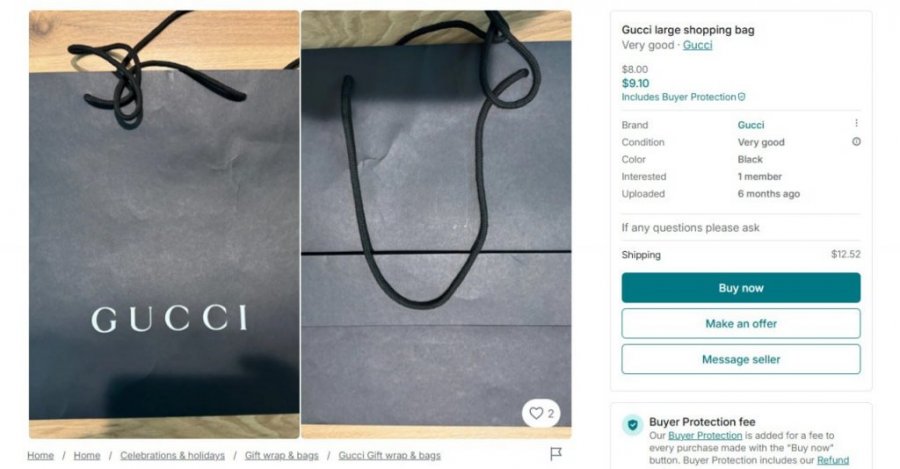Open the Gucci brand link under the title
Viewport: 900px width, 469px height.
tap(697, 45)
